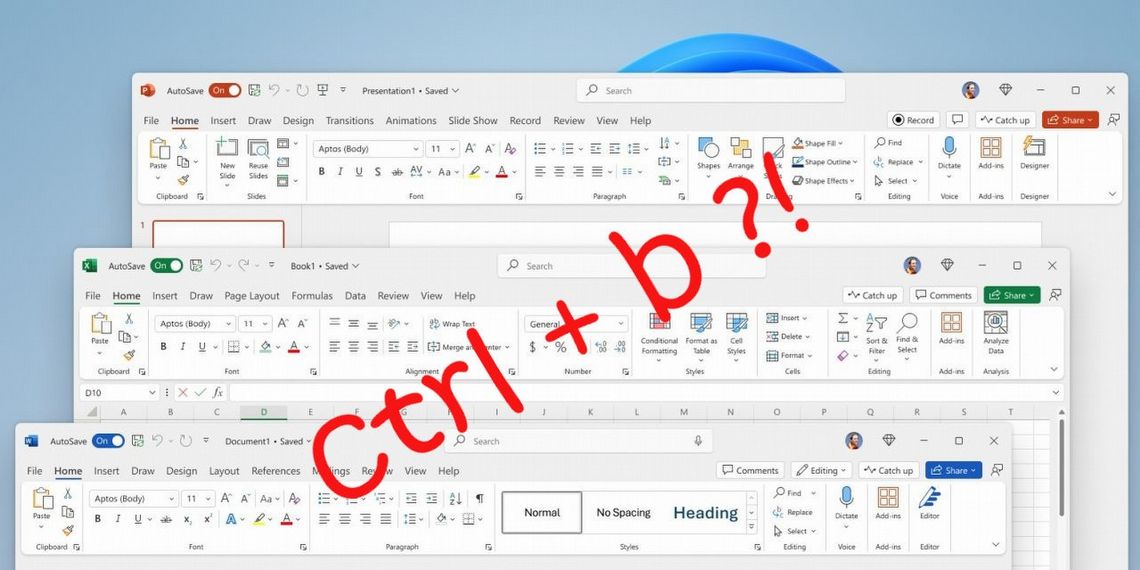This screenshot has width=1140, height=570.
Task: Open Transitions tab in PowerPoint
Action: tap(350, 121)
